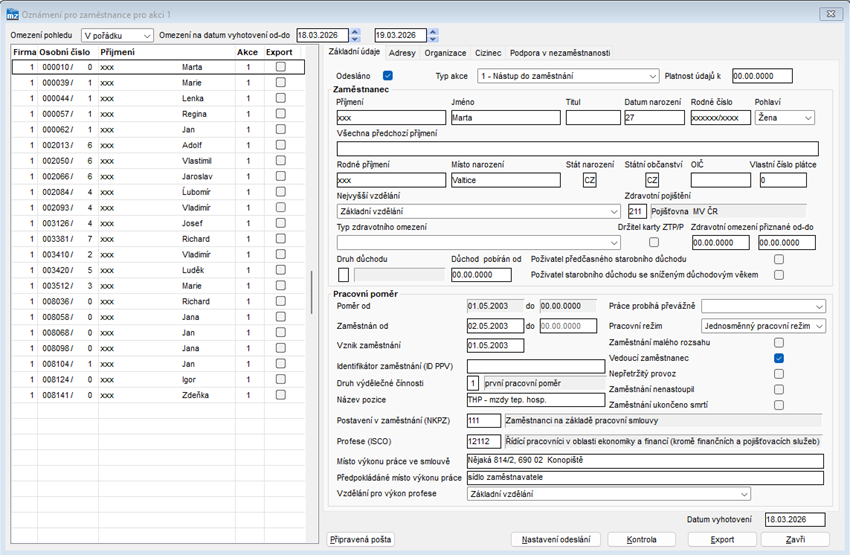Viewport: 850px width, 555px height.
Task: Toggle the Držitel karty ZTP/P checkbox
Action: point(654,242)
